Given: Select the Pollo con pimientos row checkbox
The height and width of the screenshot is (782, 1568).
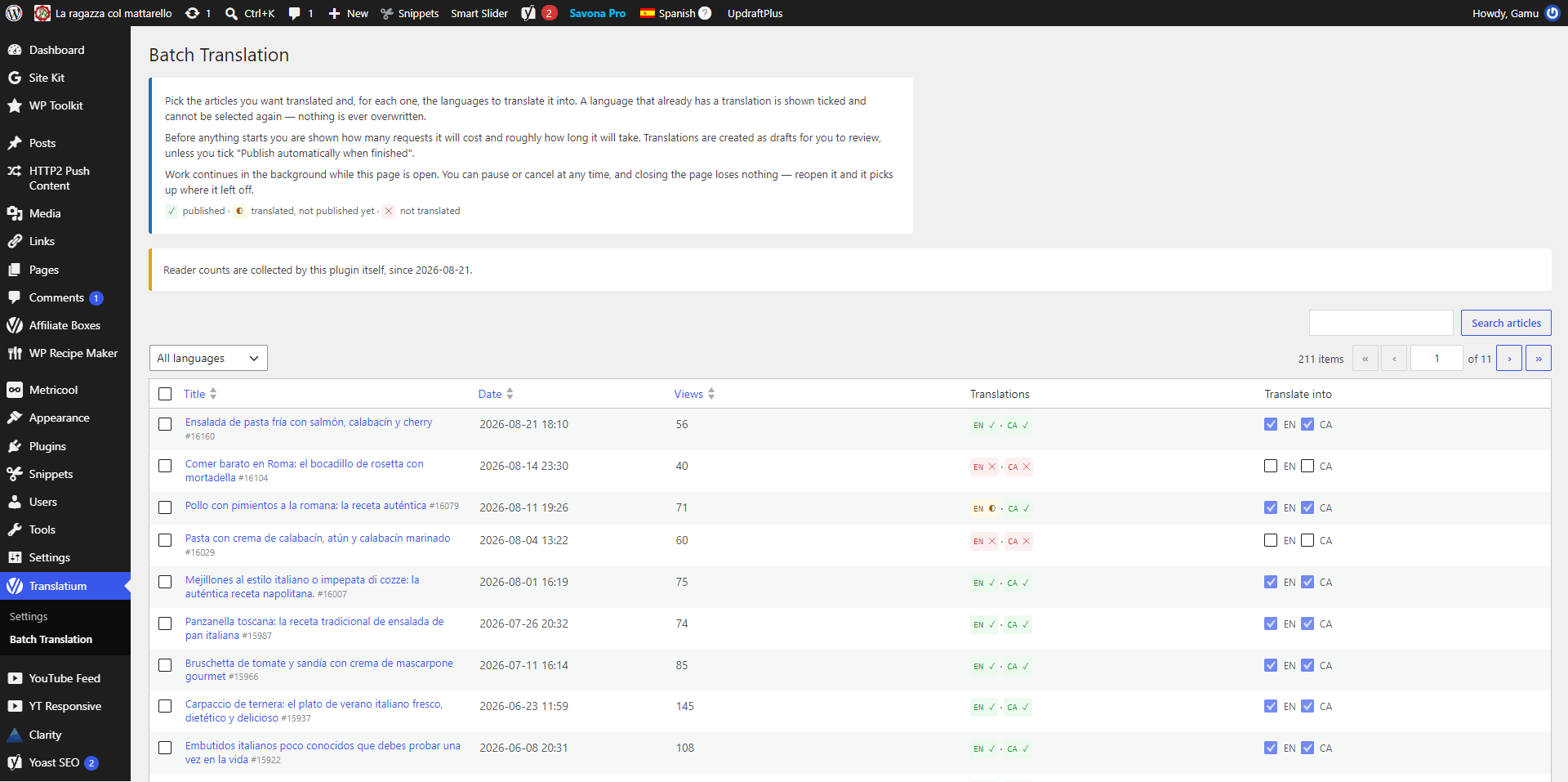Looking at the screenshot, I should (x=165, y=507).
